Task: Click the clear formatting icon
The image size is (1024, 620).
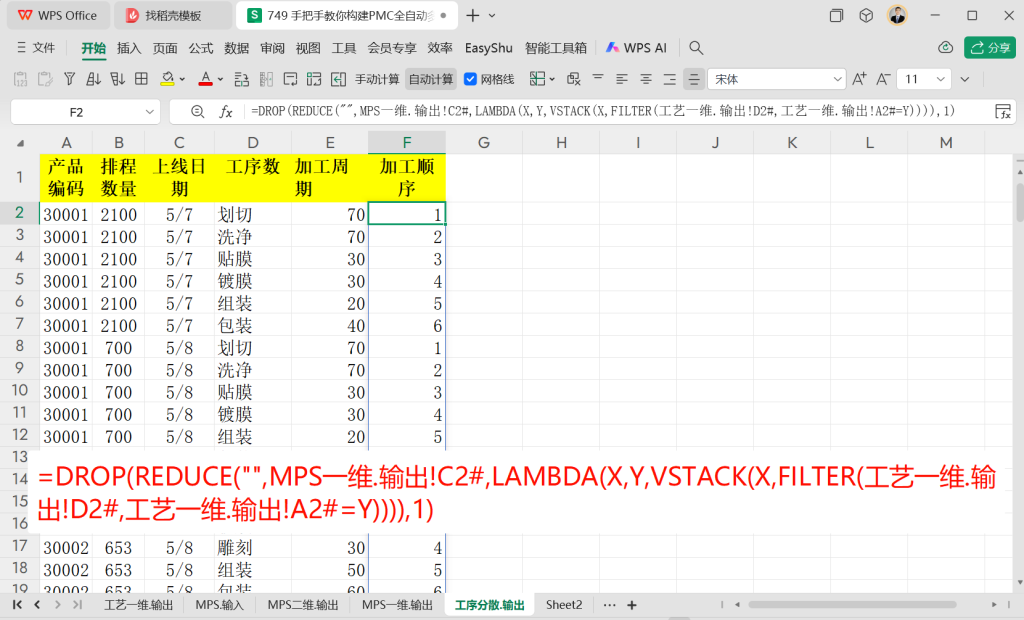Action: pos(573,79)
